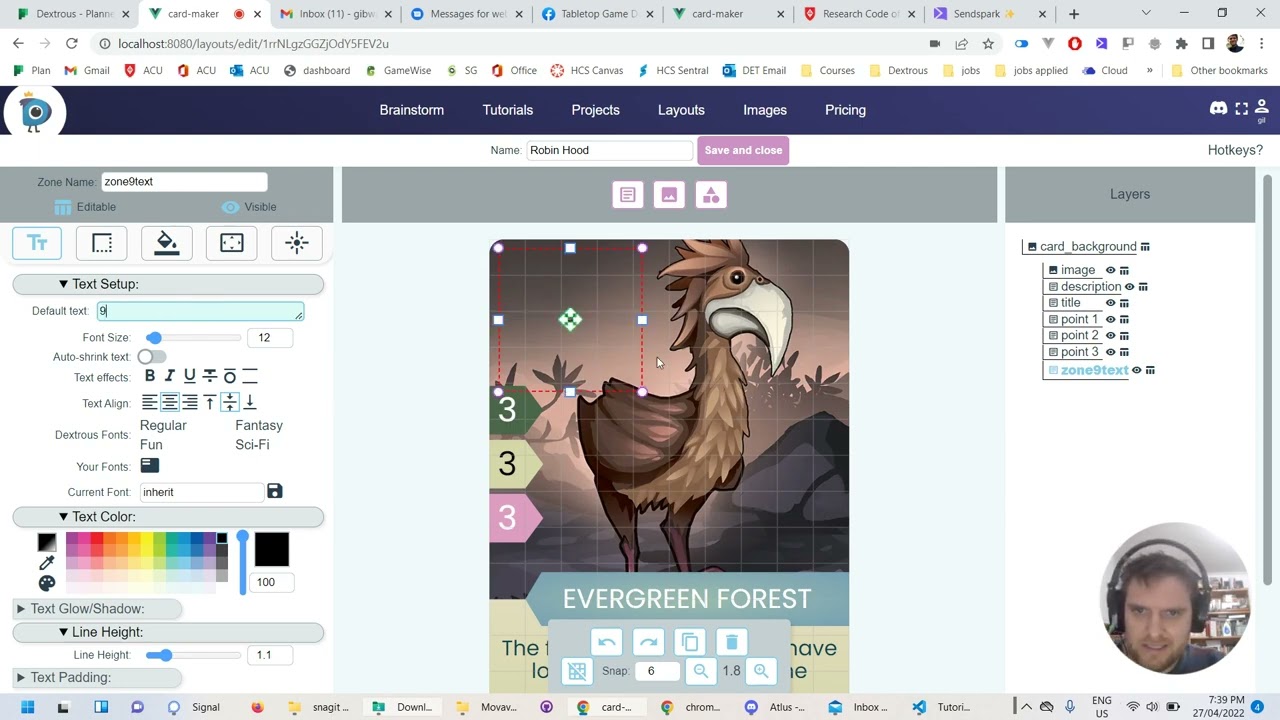This screenshot has height=720, width=1280.
Task: Open the Images page
Action: click(x=765, y=110)
